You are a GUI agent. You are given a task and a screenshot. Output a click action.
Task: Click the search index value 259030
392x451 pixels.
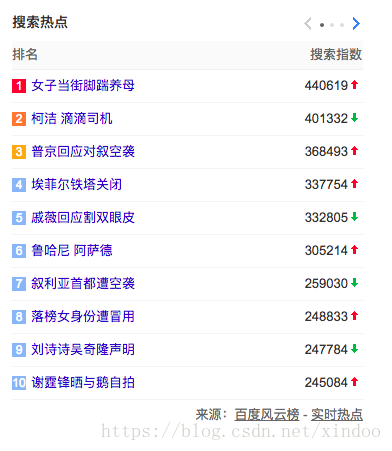click(x=326, y=284)
